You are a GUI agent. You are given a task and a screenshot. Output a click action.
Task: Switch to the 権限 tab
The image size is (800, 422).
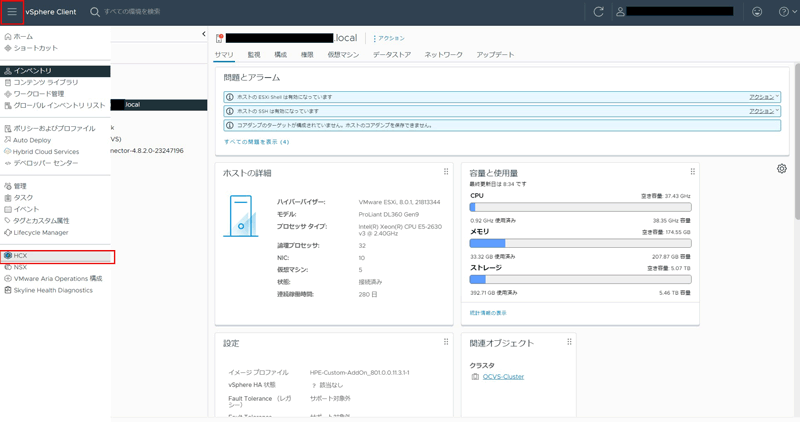point(307,55)
